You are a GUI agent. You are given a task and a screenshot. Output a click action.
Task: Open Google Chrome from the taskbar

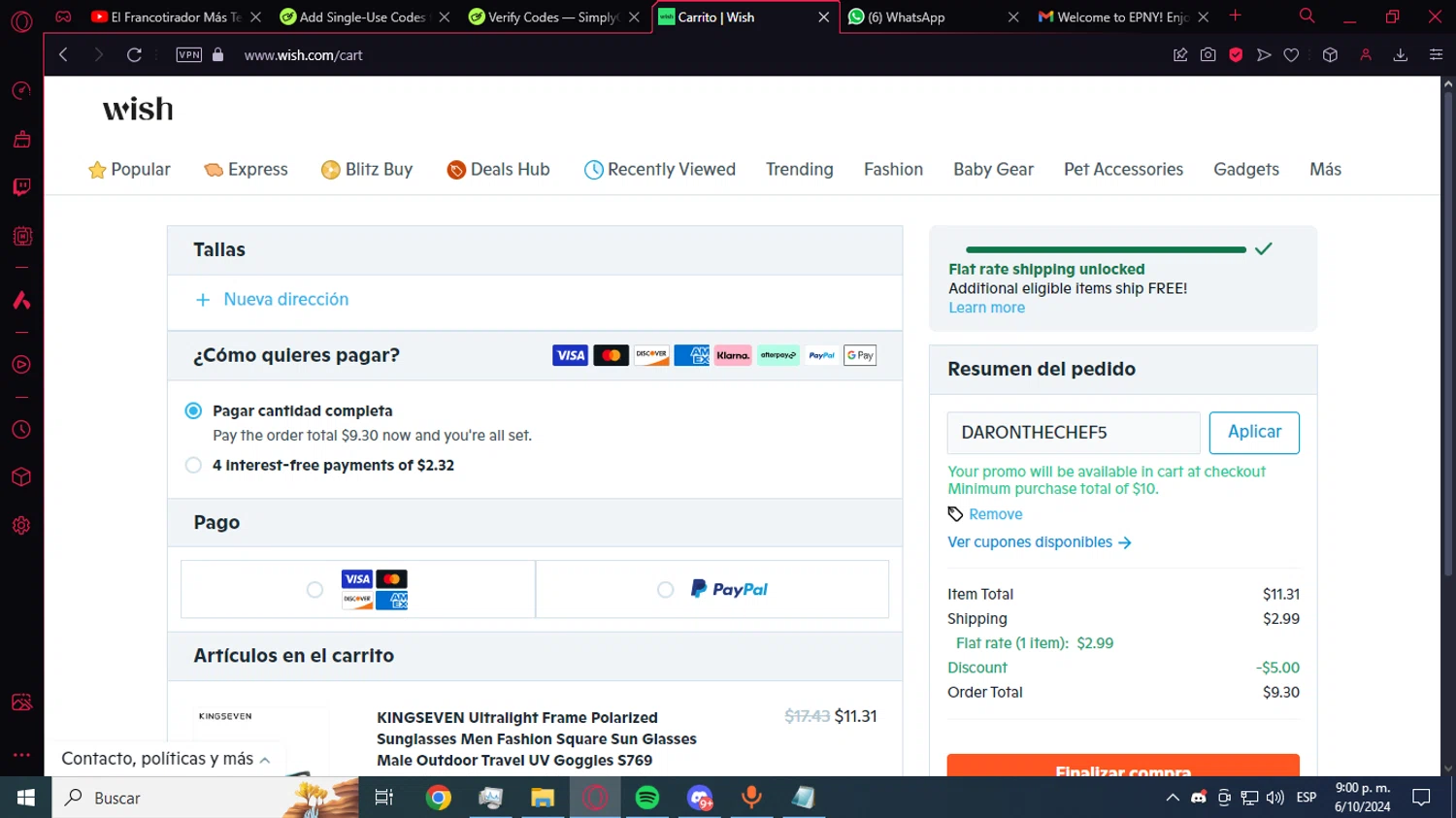click(439, 798)
